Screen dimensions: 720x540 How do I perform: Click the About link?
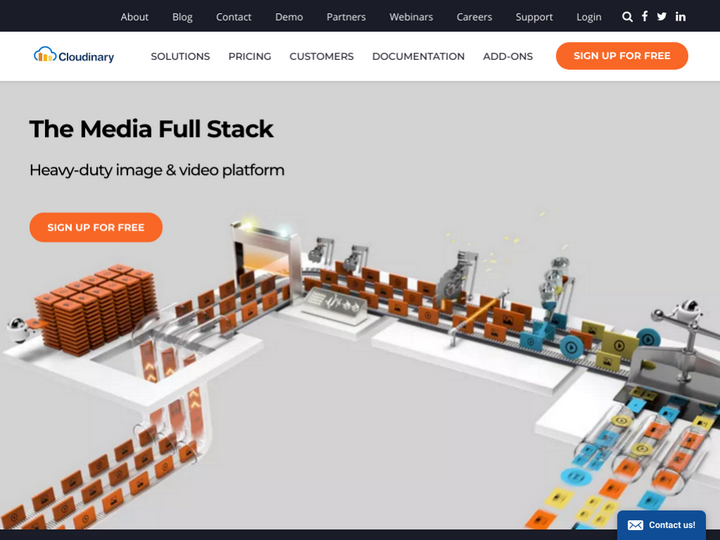tap(134, 17)
